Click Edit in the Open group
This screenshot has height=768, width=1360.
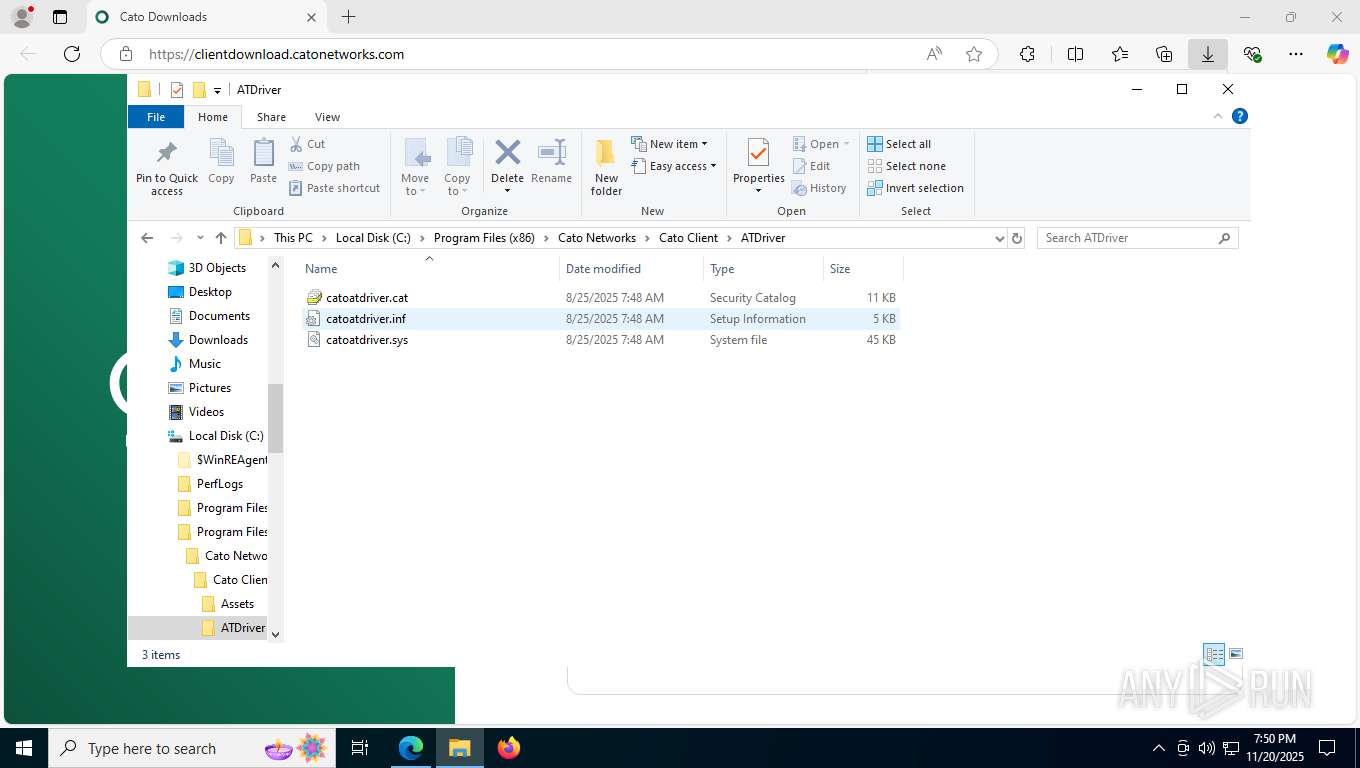811,166
